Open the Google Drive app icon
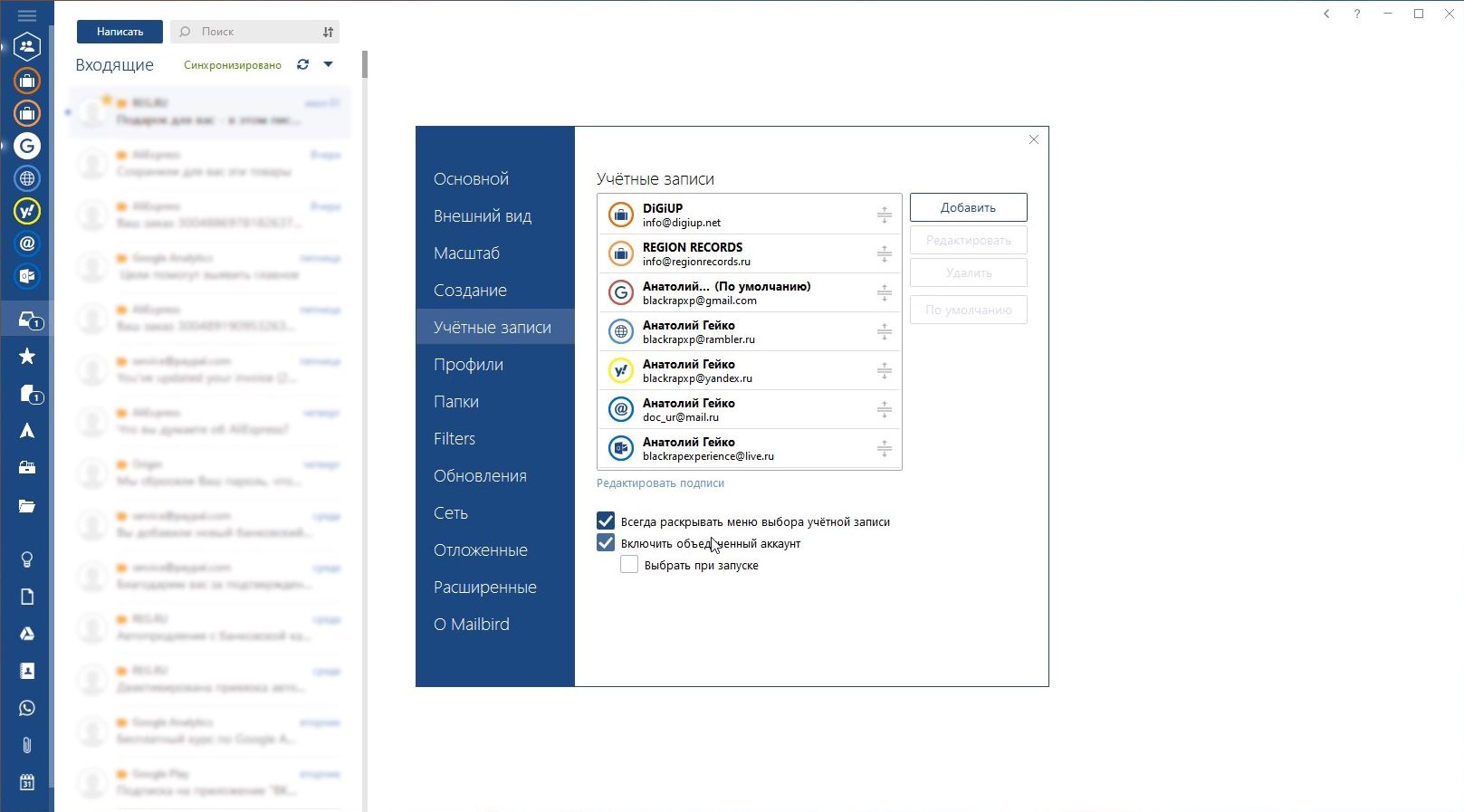Viewport: 1464px width, 812px height. (27, 634)
